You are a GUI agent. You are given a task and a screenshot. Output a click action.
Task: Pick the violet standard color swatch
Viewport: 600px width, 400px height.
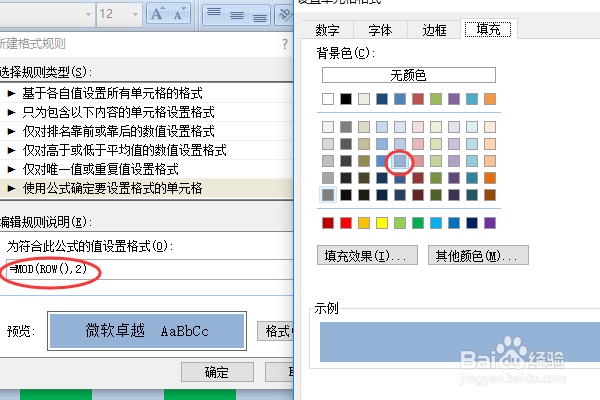click(x=490, y=223)
